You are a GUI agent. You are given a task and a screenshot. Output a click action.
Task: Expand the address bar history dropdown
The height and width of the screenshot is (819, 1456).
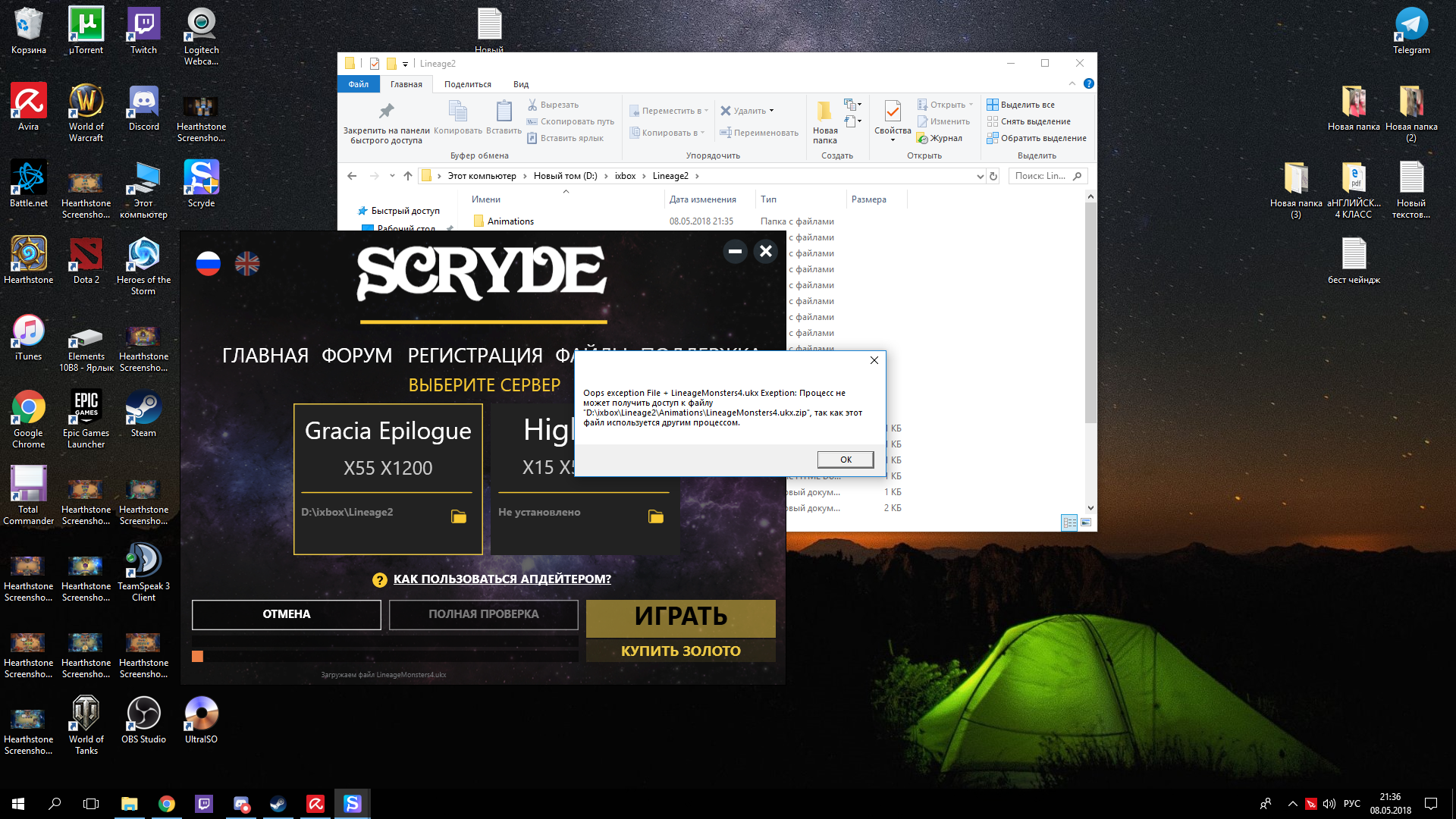(x=980, y=176)
